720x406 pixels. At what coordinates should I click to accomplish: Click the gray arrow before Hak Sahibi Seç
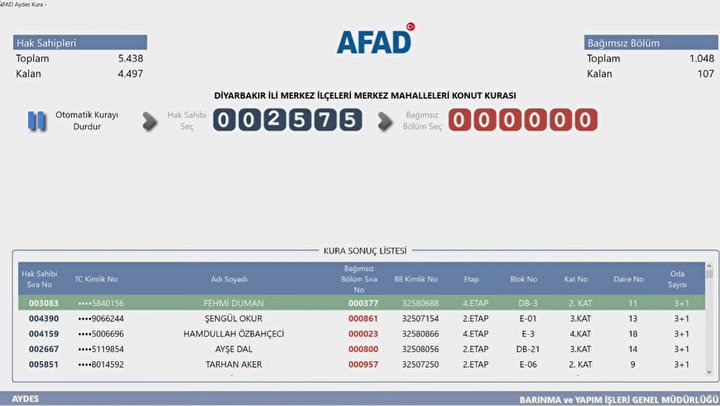[x=150, y=121]
